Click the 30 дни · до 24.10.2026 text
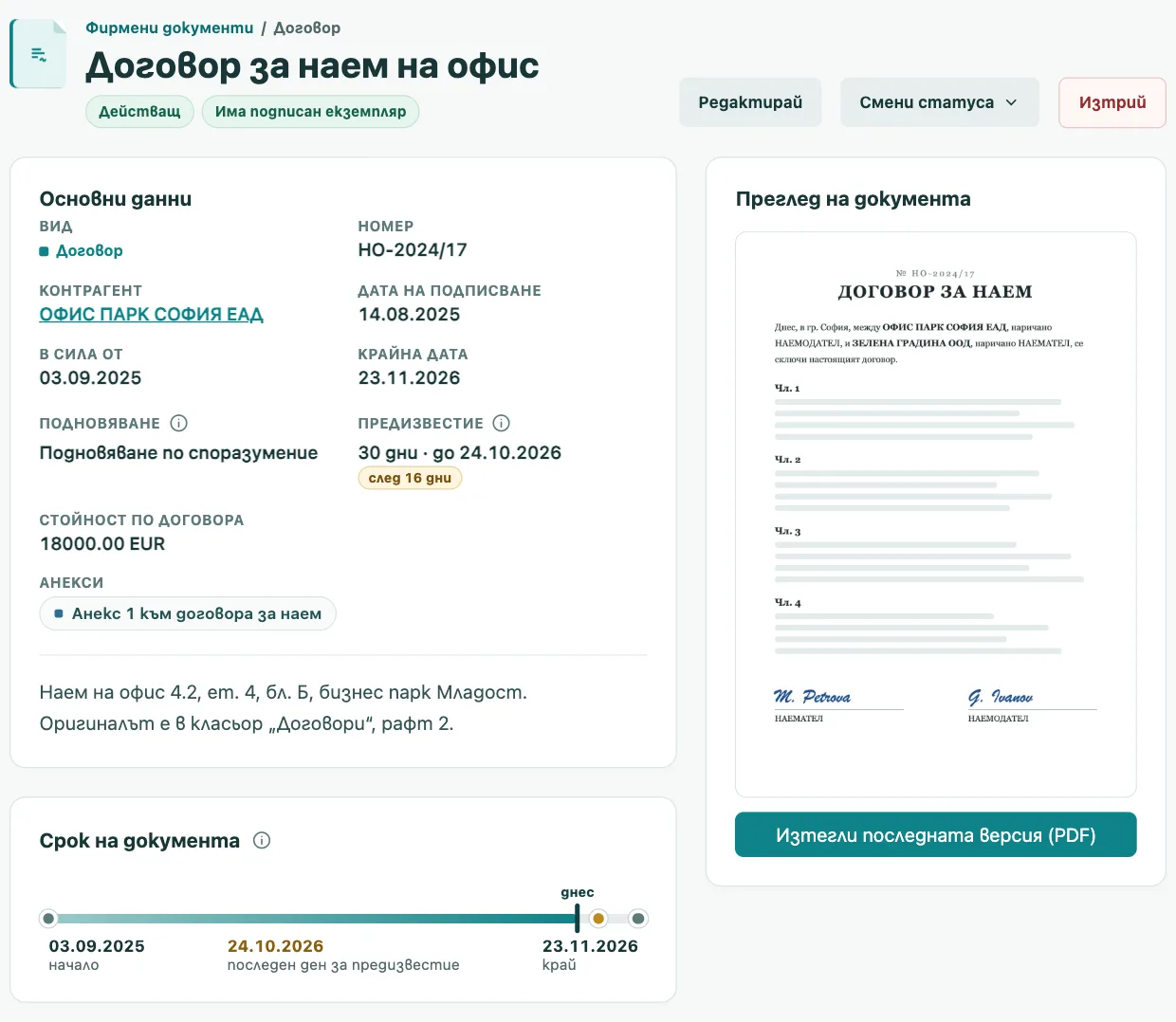1176x1022 pixels. coord(460,452)
